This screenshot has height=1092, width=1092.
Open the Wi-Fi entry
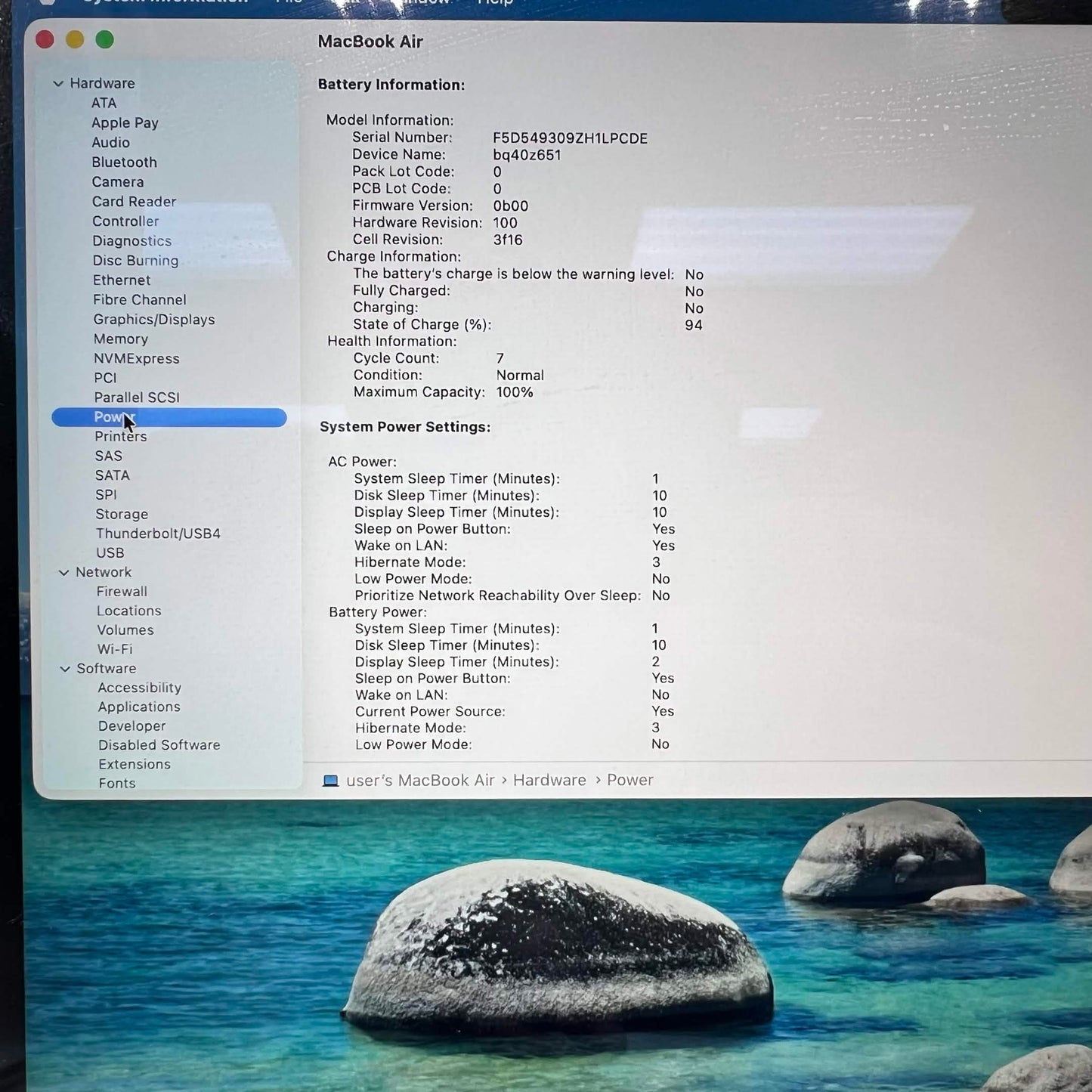[x=114, y=649]
